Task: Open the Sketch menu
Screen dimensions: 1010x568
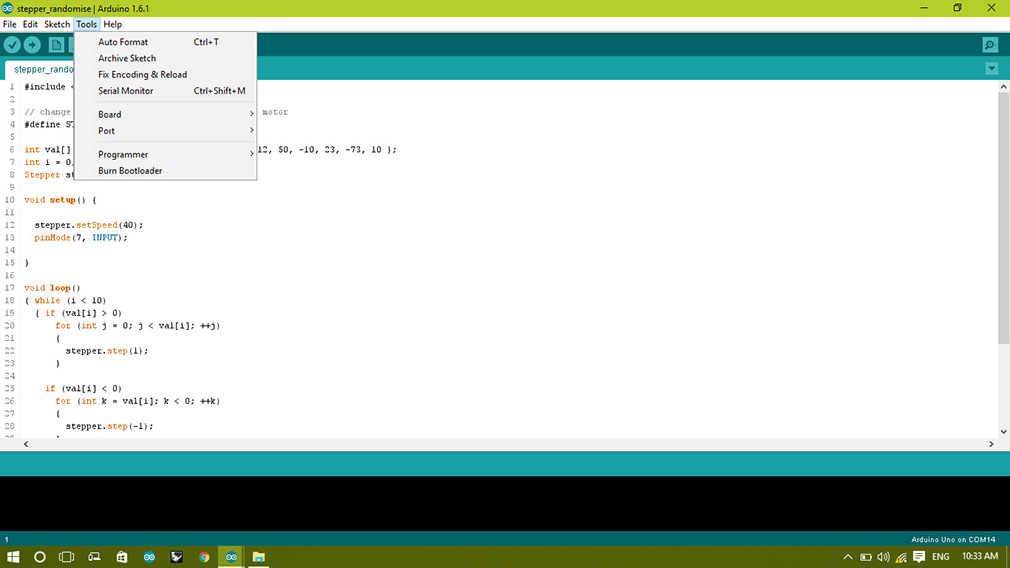Action: pos(57,24)
